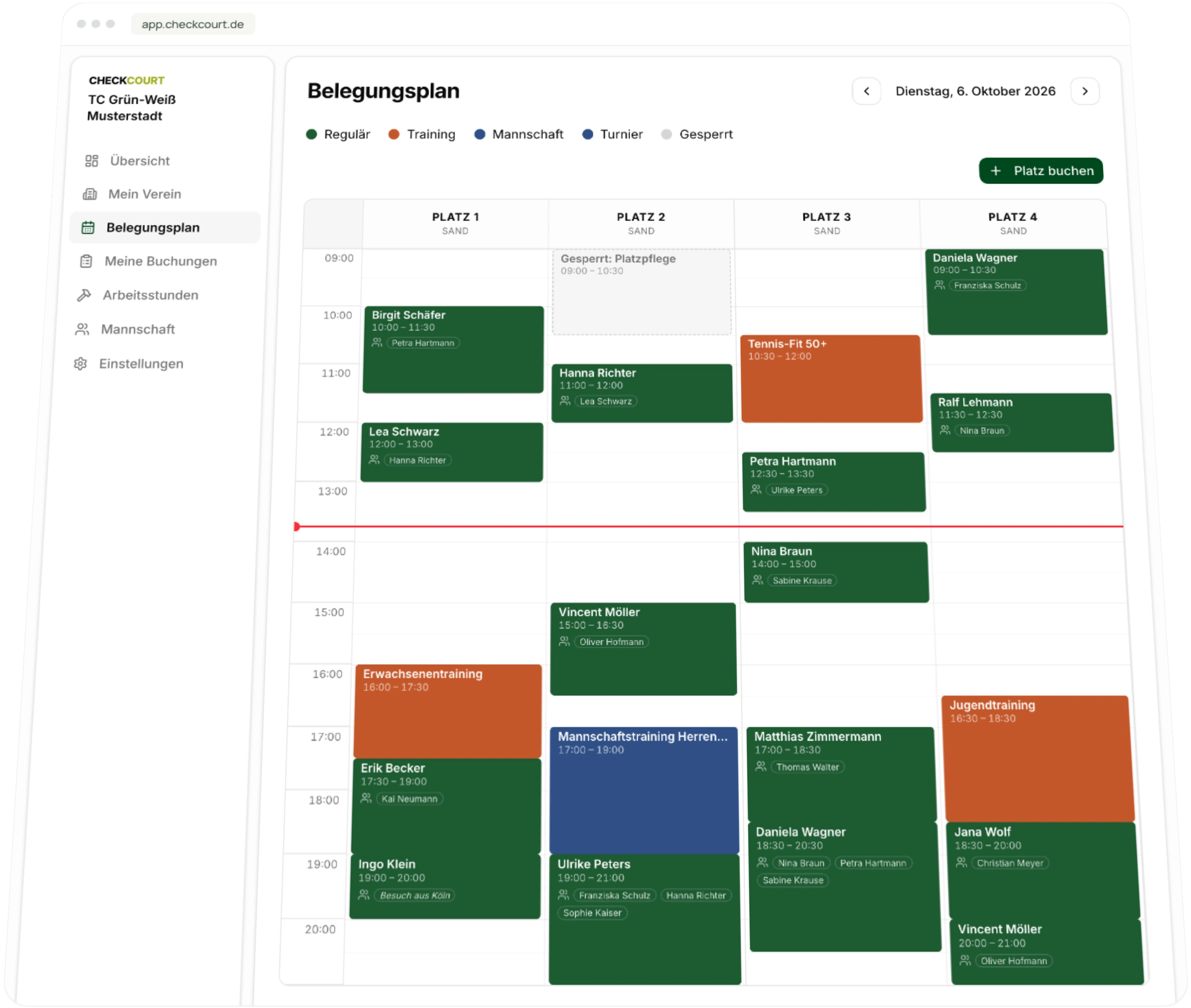This screenshot has width=1191, height=1008.
Task: Click players icon in Ulrike Peters booking
Action: pyautogui.click(x=563, y=894)
